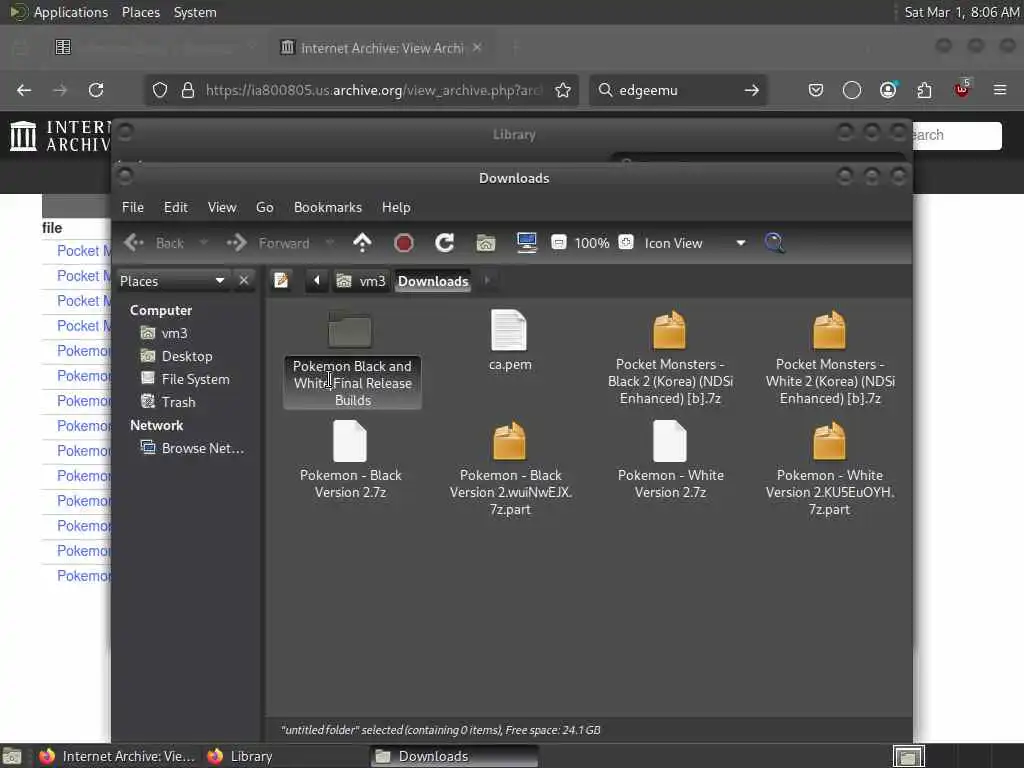
Task: Open the uBlock Origin extension icon
Action: (962, 89)
